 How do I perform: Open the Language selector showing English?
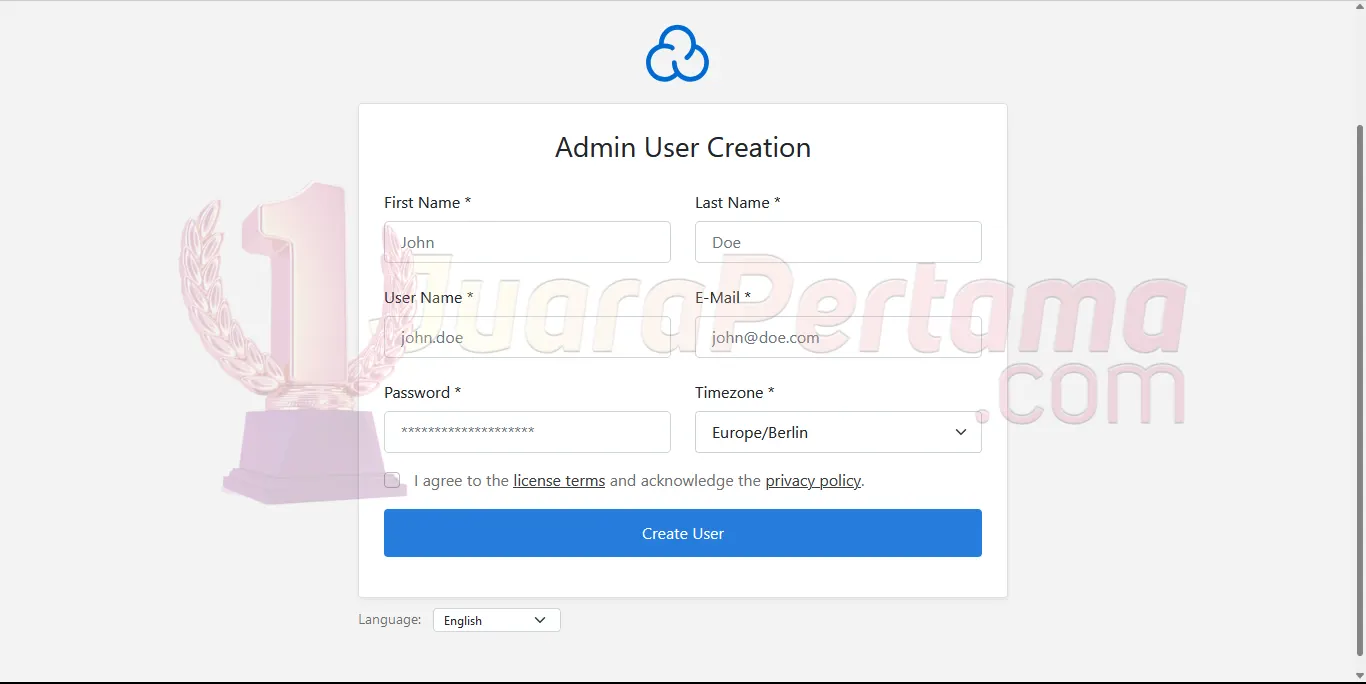point(495,620)
